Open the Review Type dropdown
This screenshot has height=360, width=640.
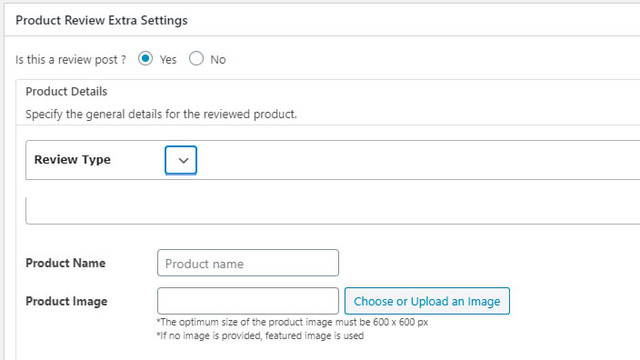(x=181, y=160)
